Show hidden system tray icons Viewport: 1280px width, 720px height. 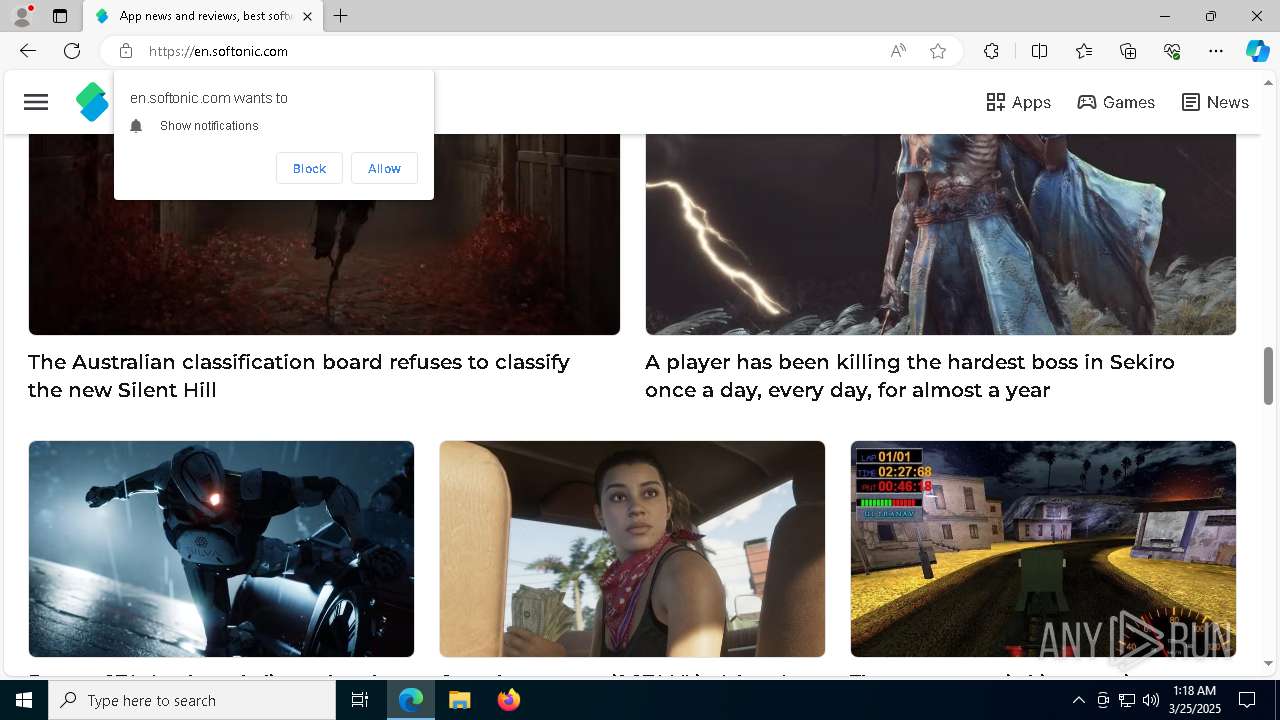coord(1078,700)
